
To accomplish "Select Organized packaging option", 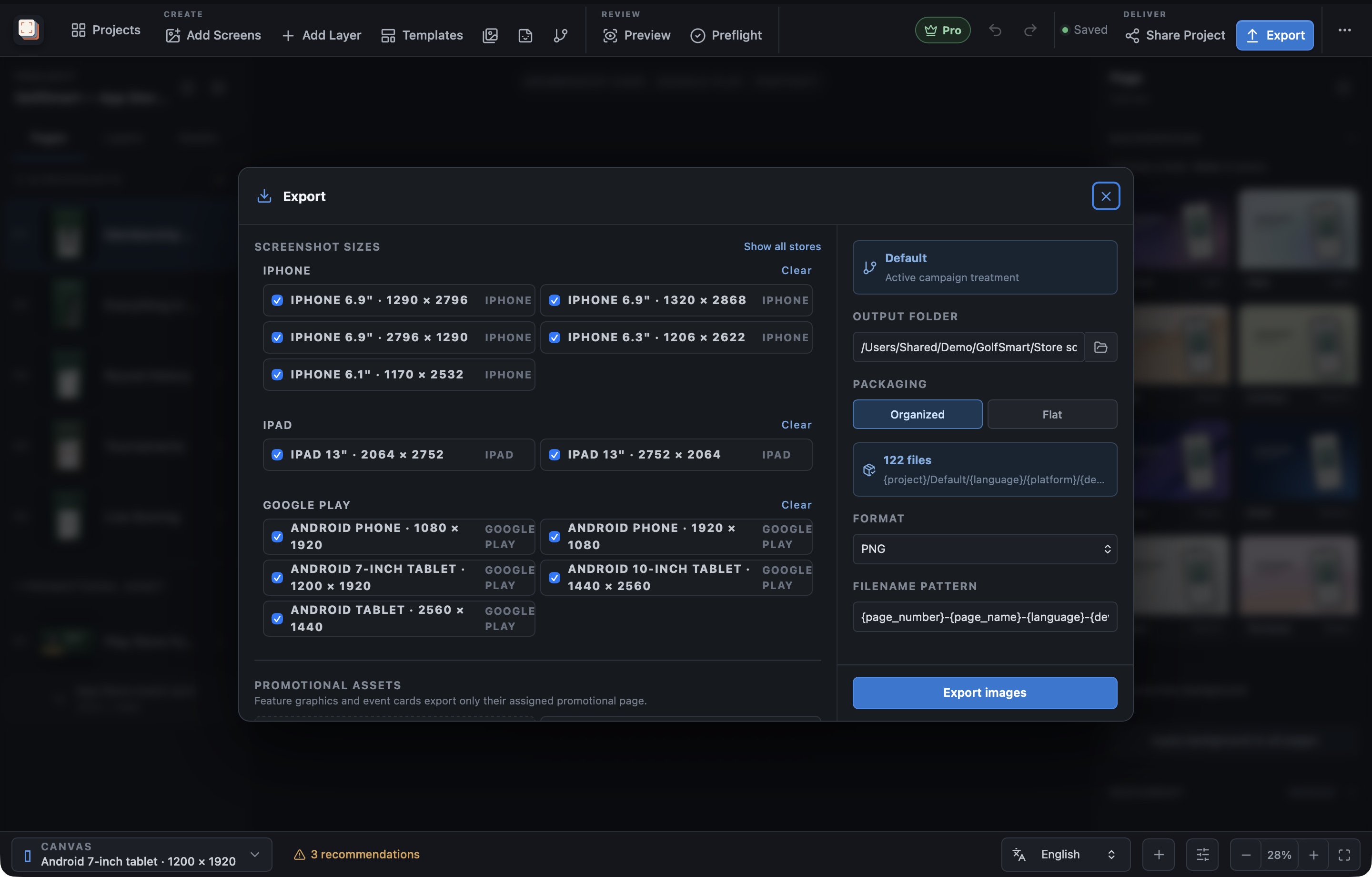I will (918, 414).
